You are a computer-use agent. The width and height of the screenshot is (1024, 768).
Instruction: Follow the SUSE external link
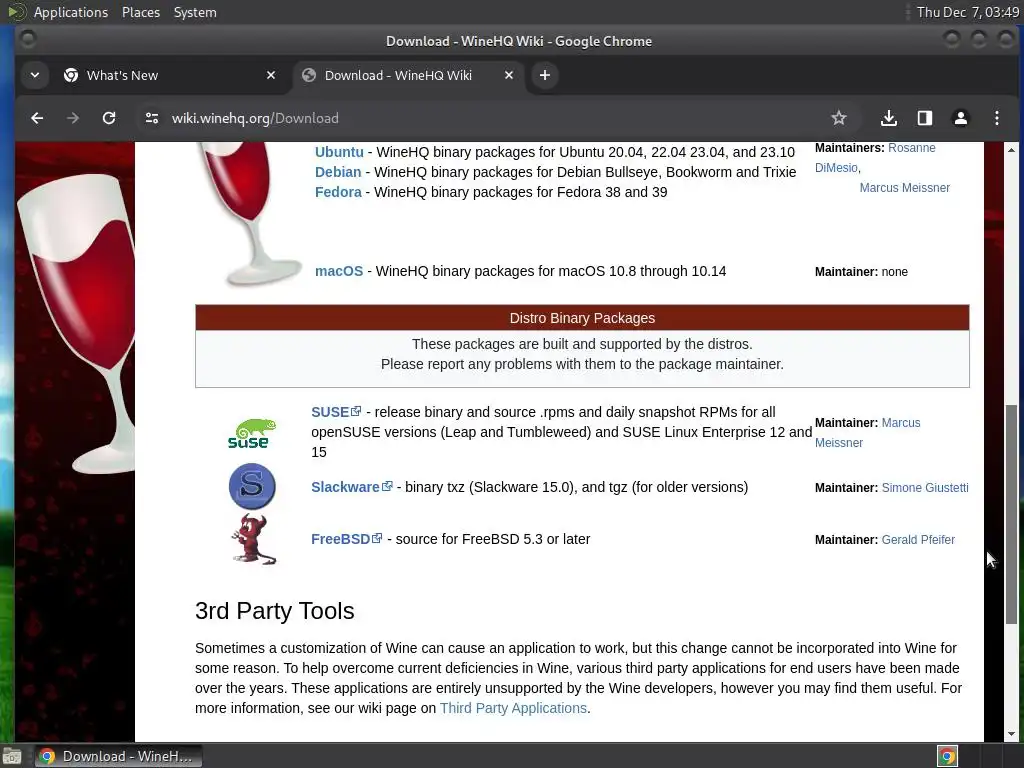336,412
